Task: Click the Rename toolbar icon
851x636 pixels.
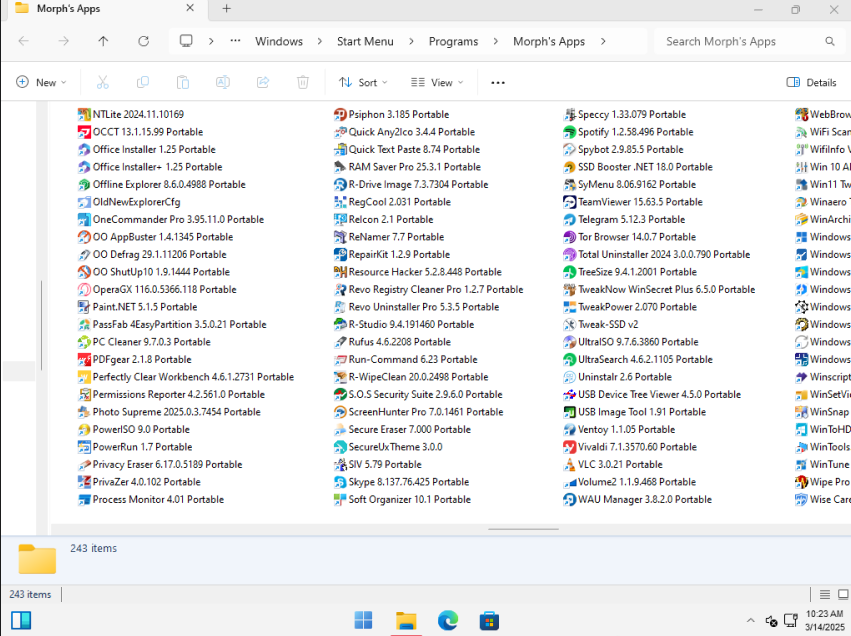Action: tap(223, 82)
